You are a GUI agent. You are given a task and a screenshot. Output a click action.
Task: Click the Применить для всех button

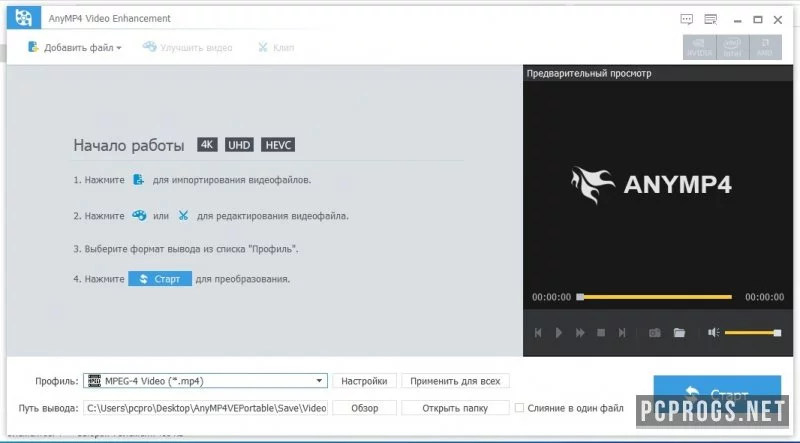[455, 381]
